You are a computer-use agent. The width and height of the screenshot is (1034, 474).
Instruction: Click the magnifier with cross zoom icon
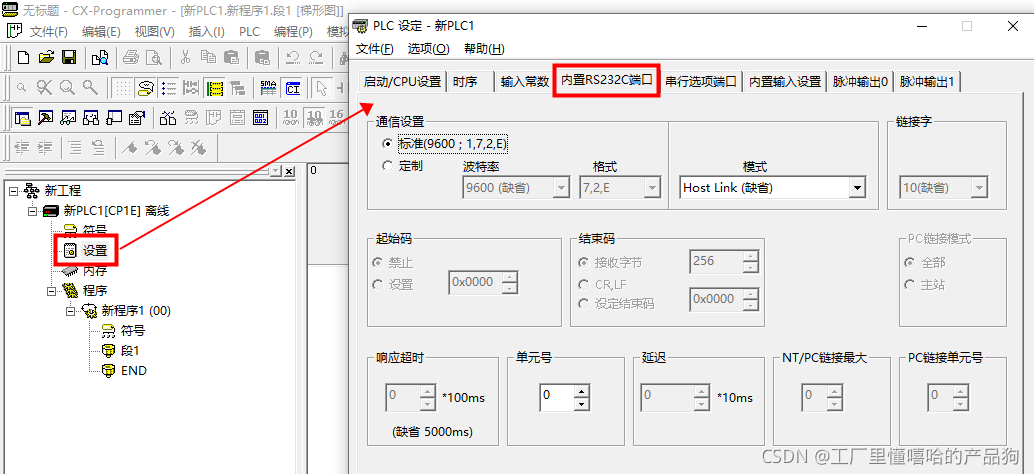click(44, 88)
